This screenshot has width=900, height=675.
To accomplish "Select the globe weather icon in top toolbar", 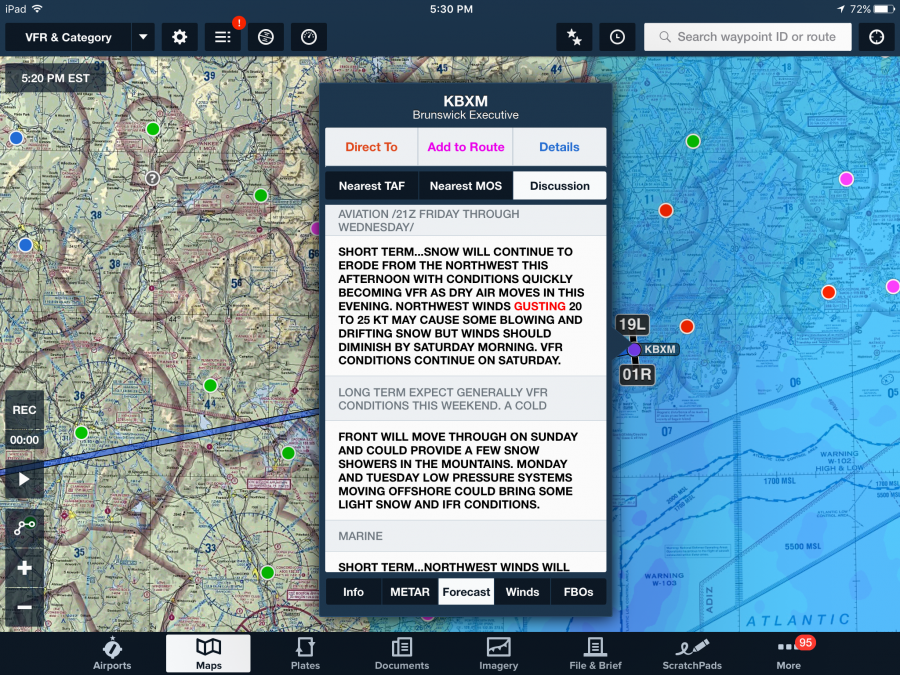I will (264, 36).
